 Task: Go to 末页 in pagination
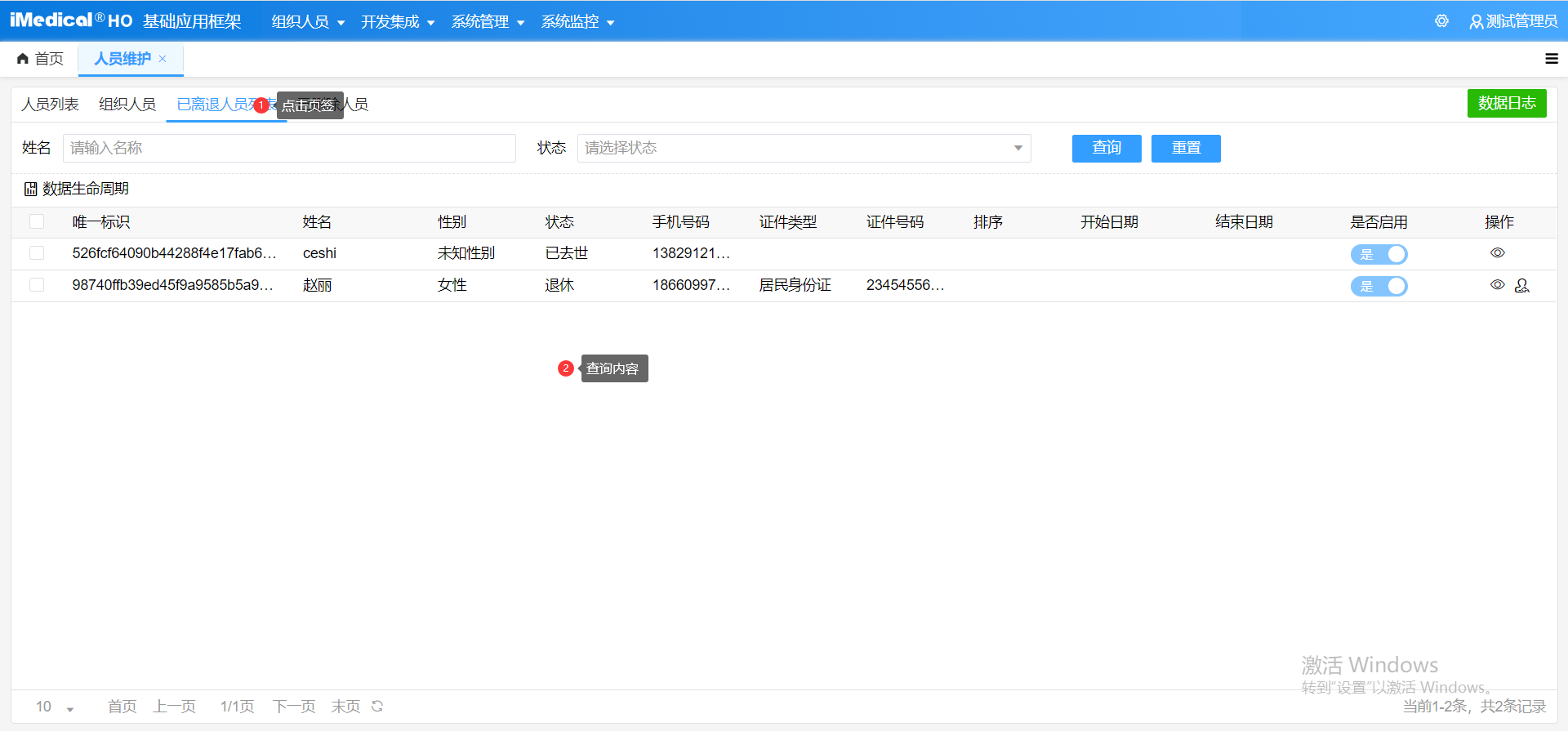click(345, 707)
